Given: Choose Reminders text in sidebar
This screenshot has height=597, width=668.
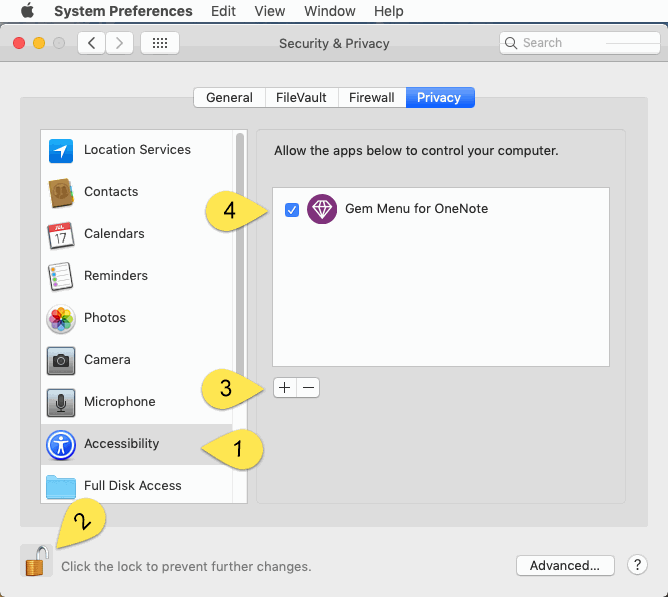Looking at the screenshot, I should pyautogui.click(x=116, y=276).
